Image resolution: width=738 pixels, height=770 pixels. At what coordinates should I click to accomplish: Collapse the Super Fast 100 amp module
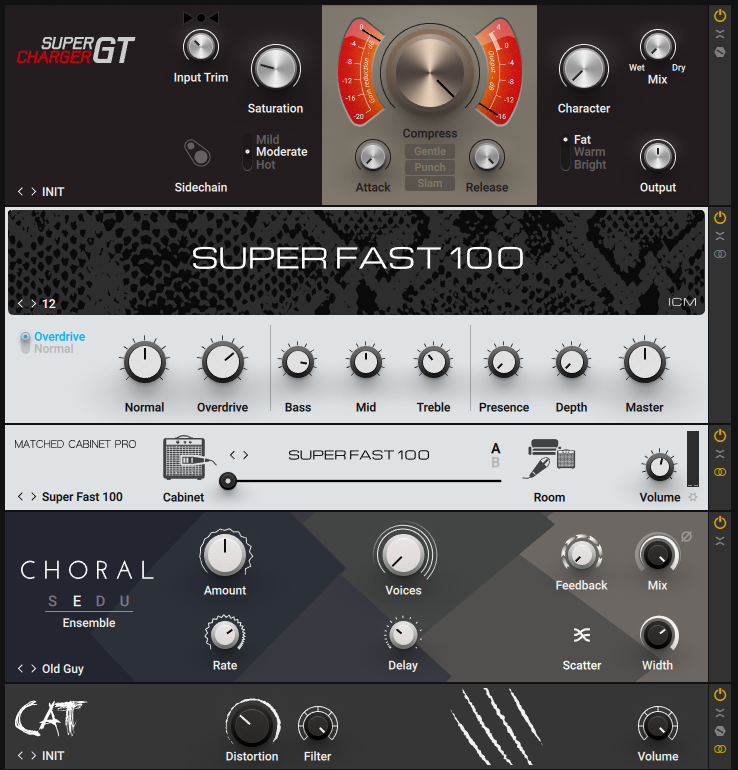720,236
